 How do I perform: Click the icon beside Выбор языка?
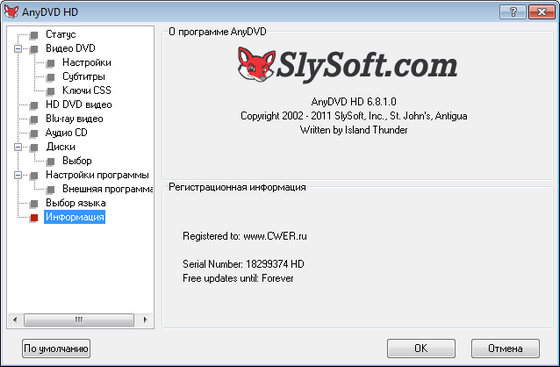(x=34, y=203)
